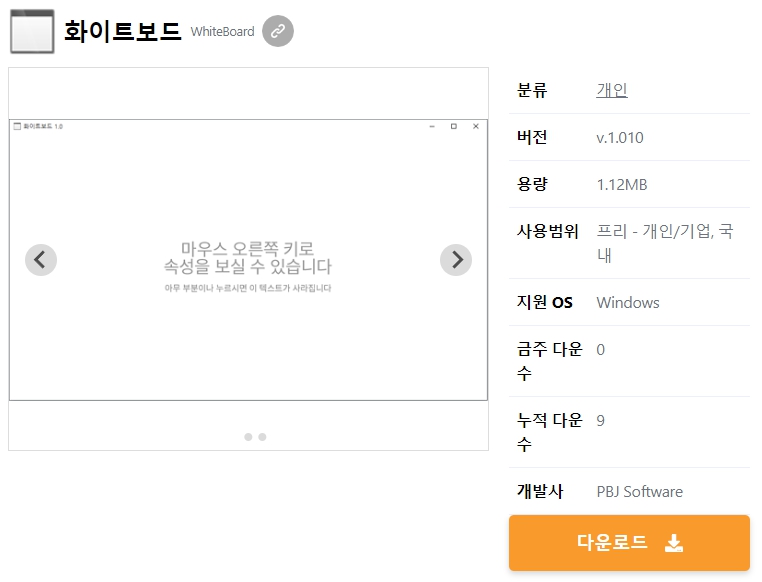
Task: Click the PBJ Software developer name
Action: pos(640,492)
